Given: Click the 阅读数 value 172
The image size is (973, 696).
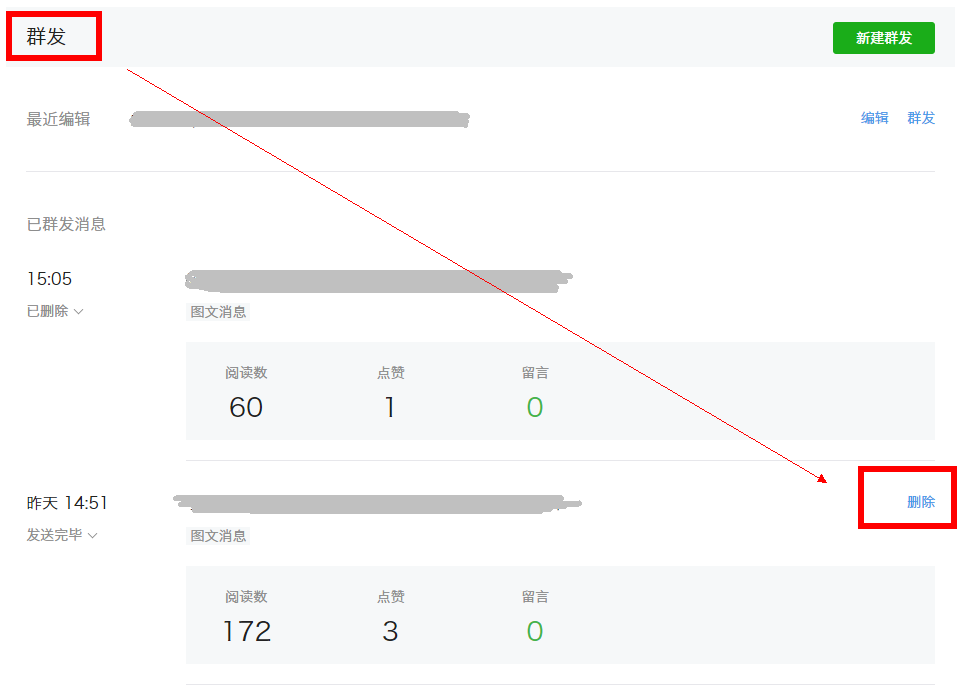Looking at the screenshot, I should [x=246, y=631].
